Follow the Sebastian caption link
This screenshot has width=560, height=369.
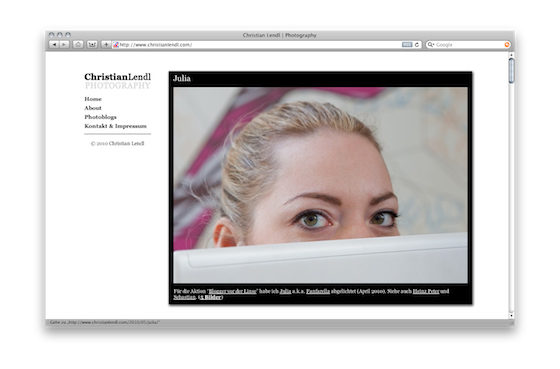click(x=185, y=297)
